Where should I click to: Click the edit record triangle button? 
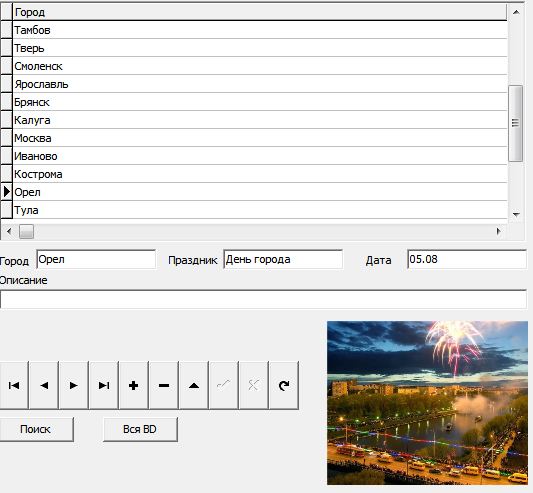tap(194, 385)
